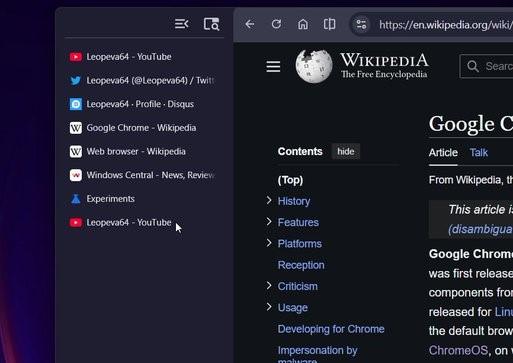Click the Wikipedia globe logo

314,66
